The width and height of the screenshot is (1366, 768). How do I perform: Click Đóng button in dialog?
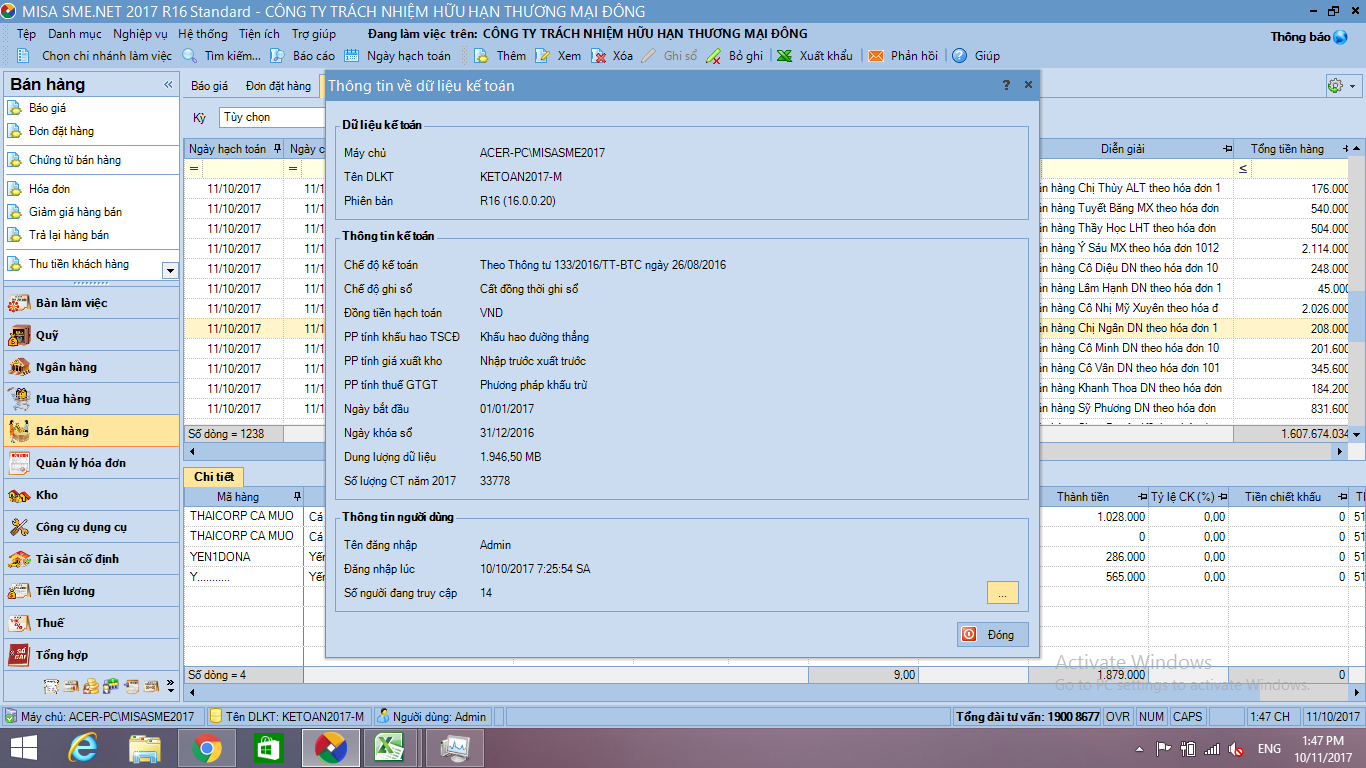click(992, 634)
